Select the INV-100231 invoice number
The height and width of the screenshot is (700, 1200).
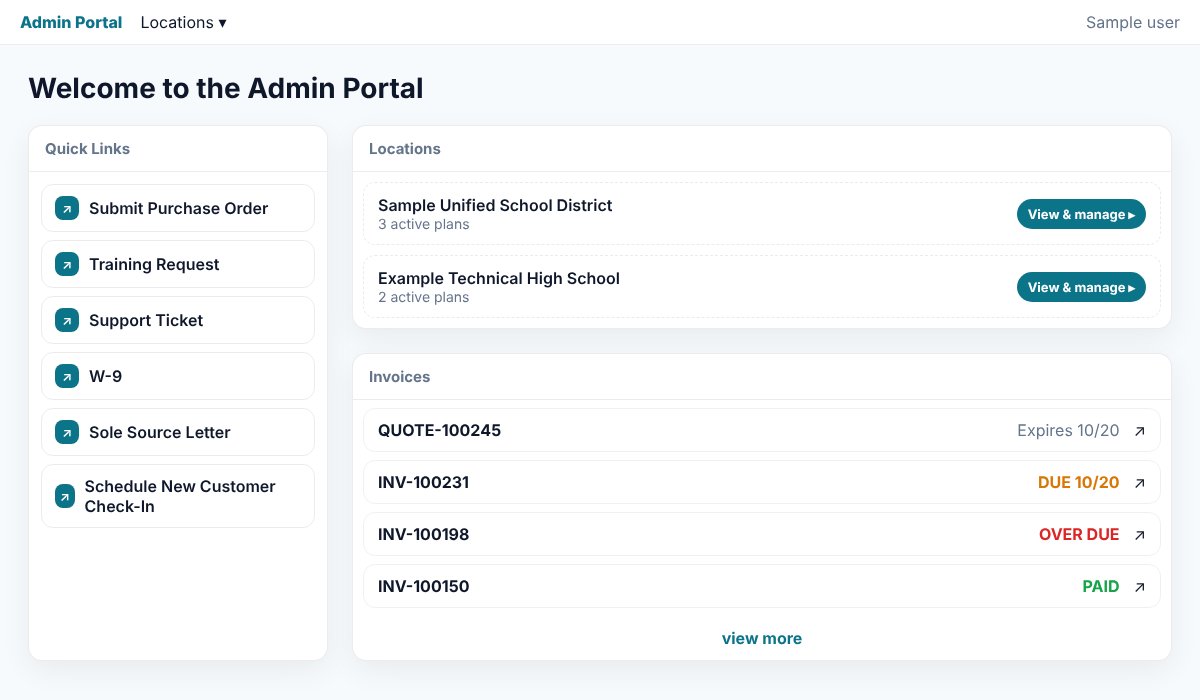tap(423, 483)
